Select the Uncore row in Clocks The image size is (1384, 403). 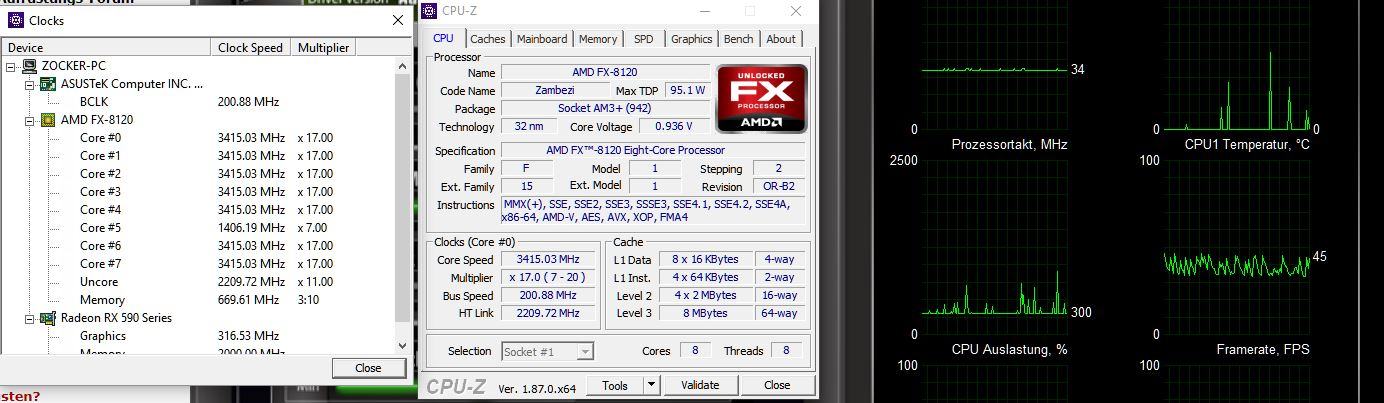coord(198,282)
